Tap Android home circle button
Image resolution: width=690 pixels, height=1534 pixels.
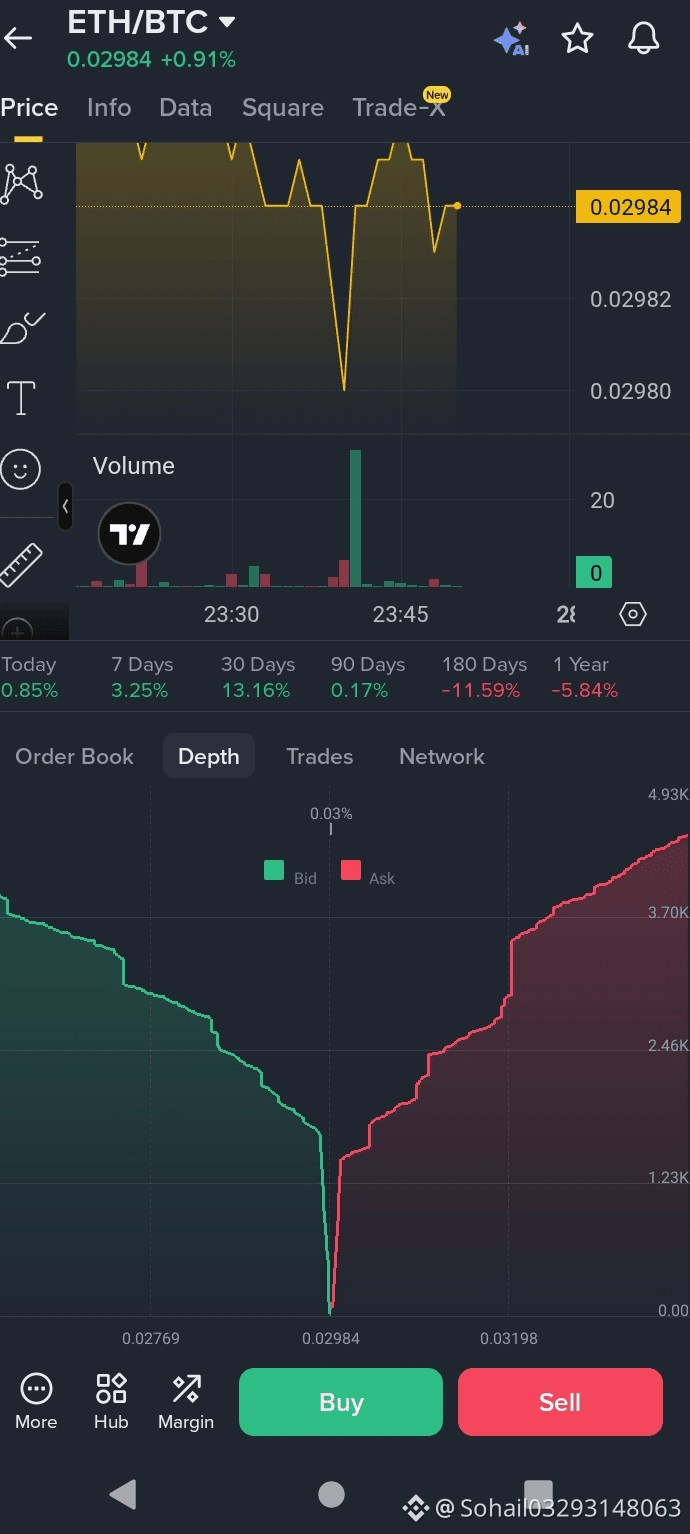pyautogui.click(x=331, y=1494)
